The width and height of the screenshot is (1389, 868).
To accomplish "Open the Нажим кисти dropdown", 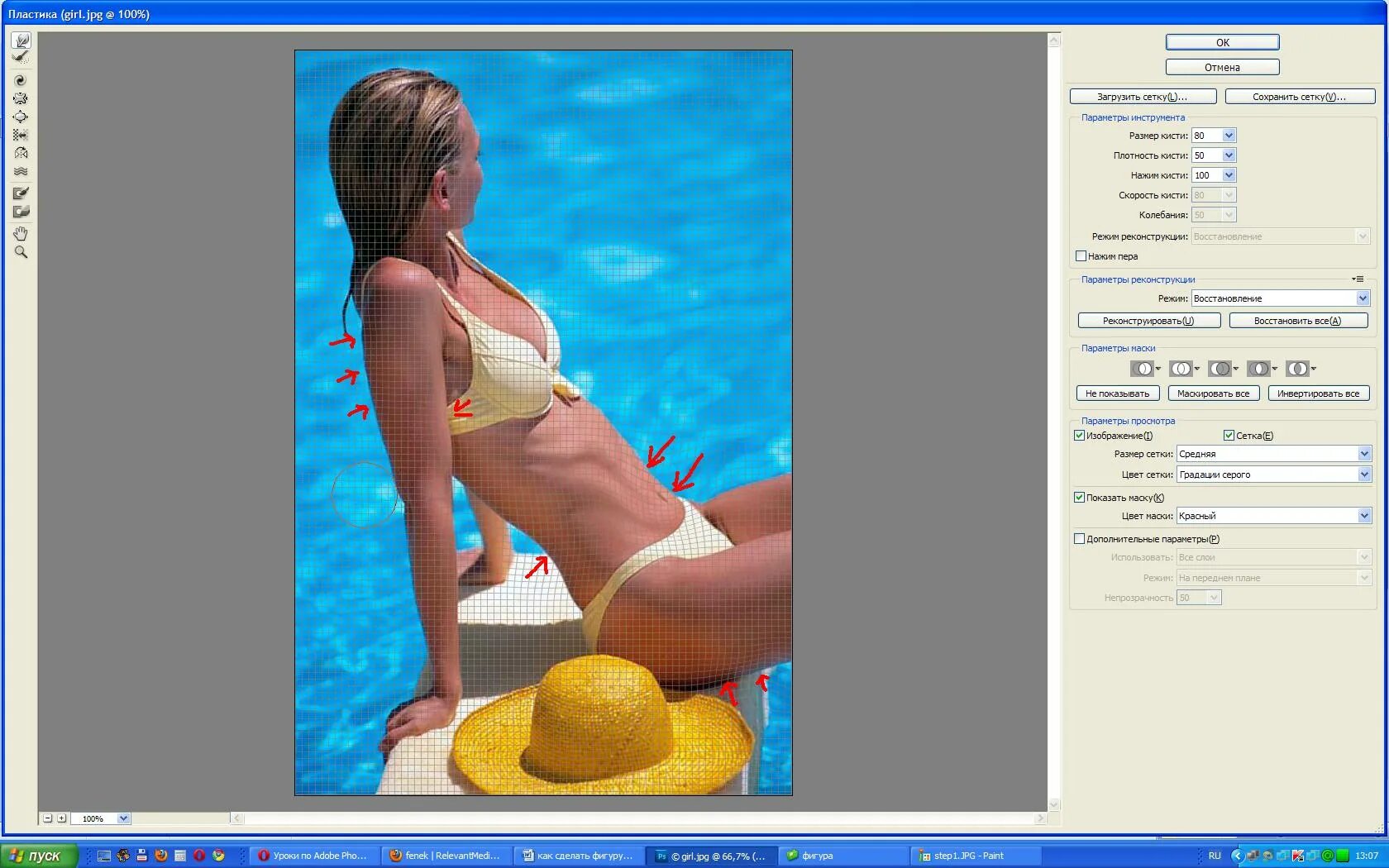I will click(x=1229, y=175).
